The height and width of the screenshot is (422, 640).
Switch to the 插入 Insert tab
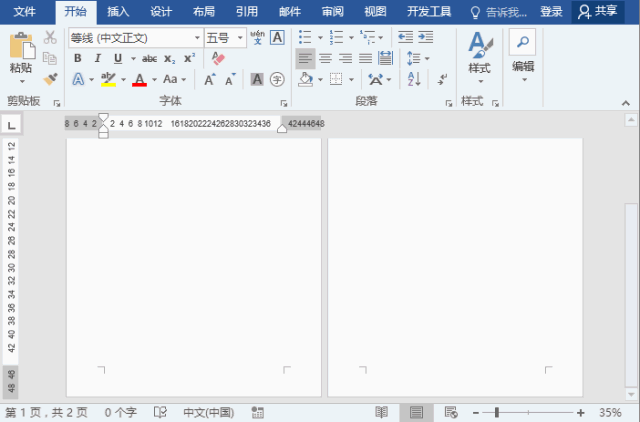click(x=118, y=12)
